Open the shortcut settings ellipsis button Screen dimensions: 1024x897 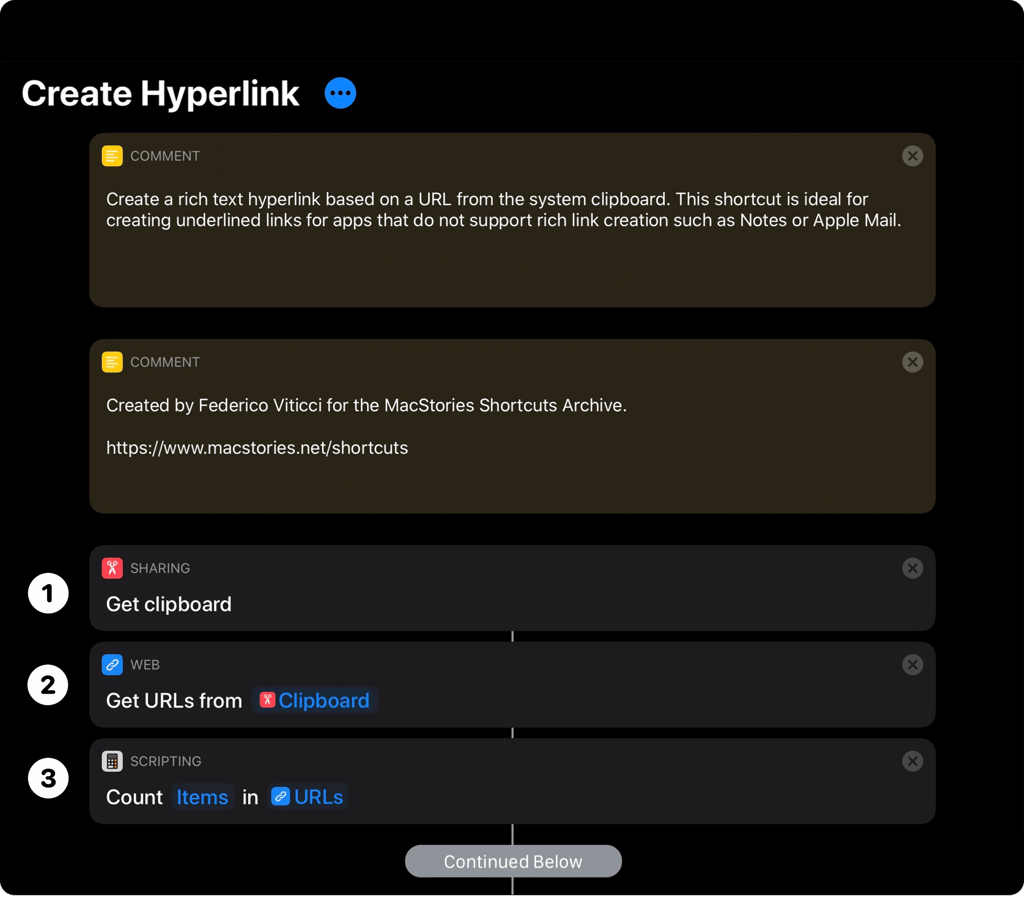pos(340,93)
